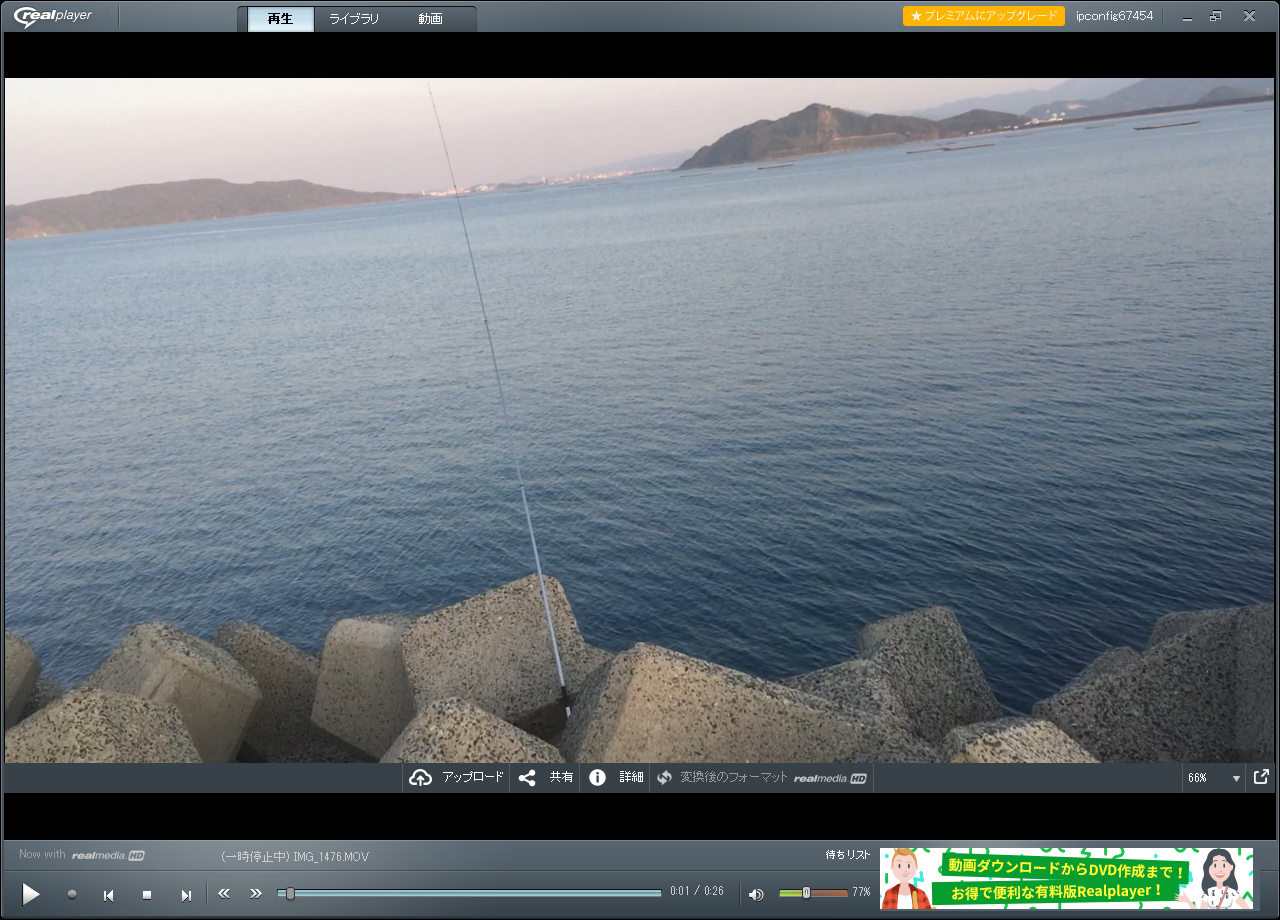Screen dimensions: 1280x920
Task: Open the RealPlayer logo menu
Action: (x=53, y=16)
